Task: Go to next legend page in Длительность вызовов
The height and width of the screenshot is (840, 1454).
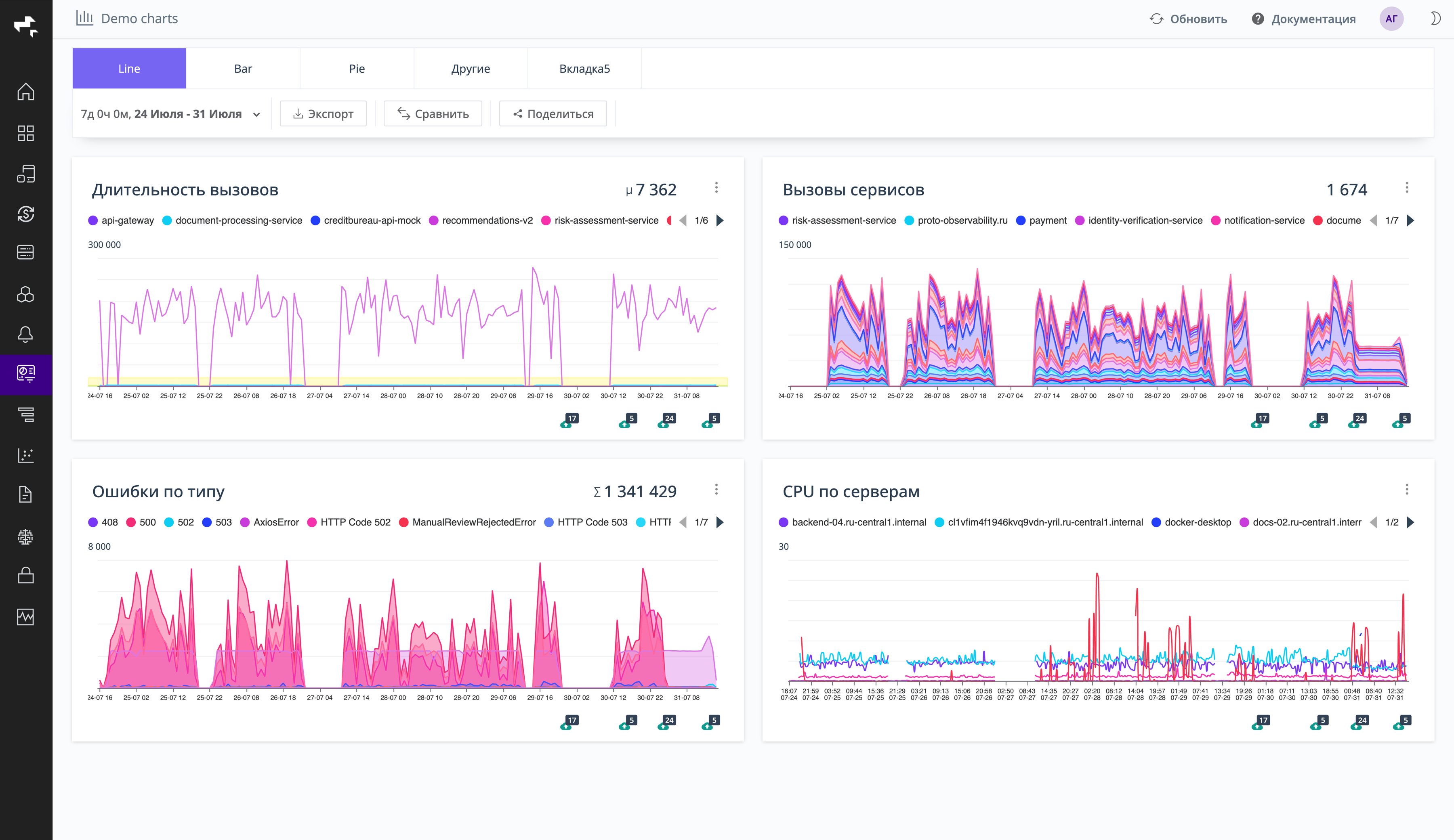Action: click(720, 220)
